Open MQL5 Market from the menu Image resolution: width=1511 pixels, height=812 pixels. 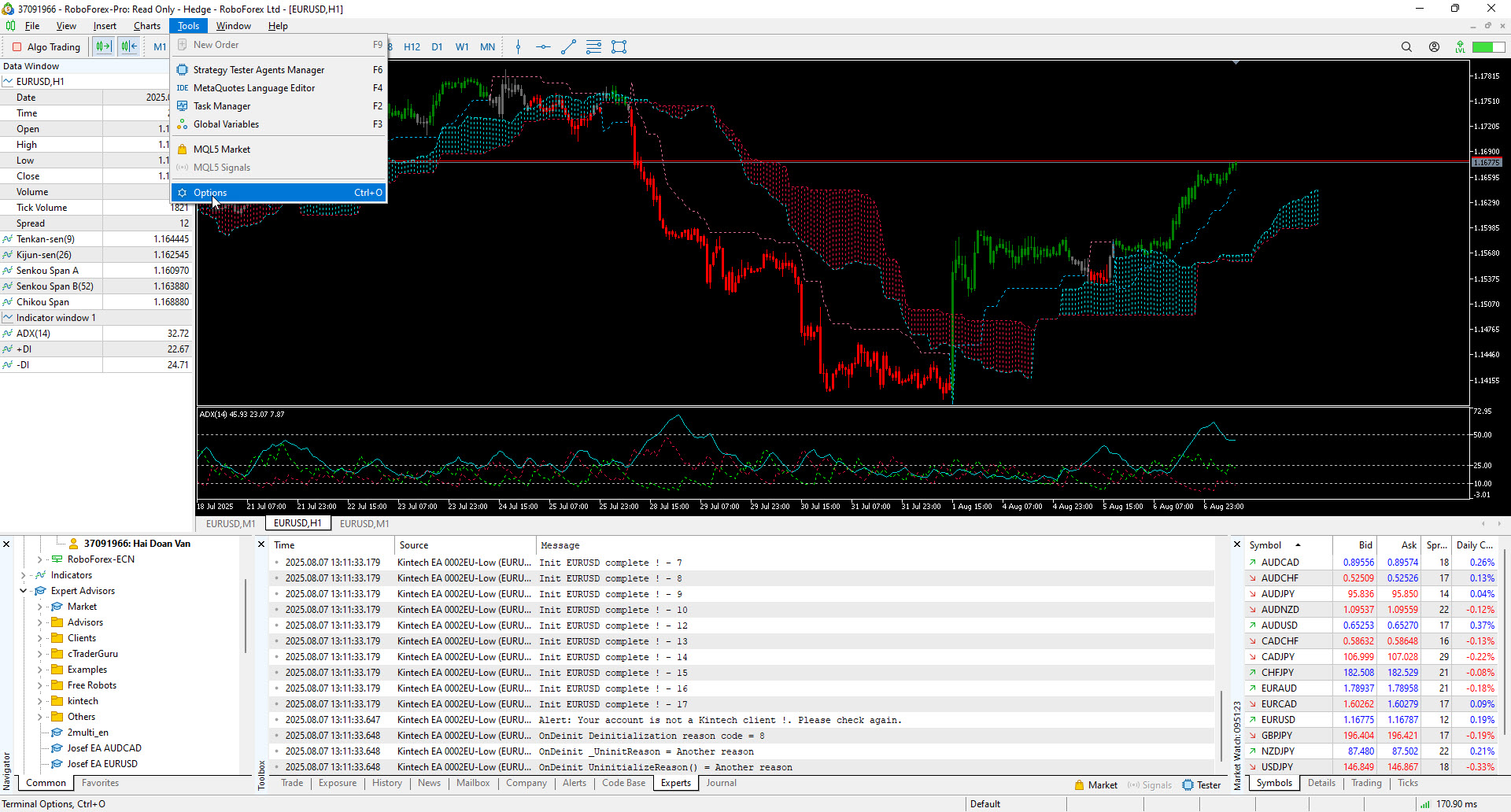[x=279, y=149]
